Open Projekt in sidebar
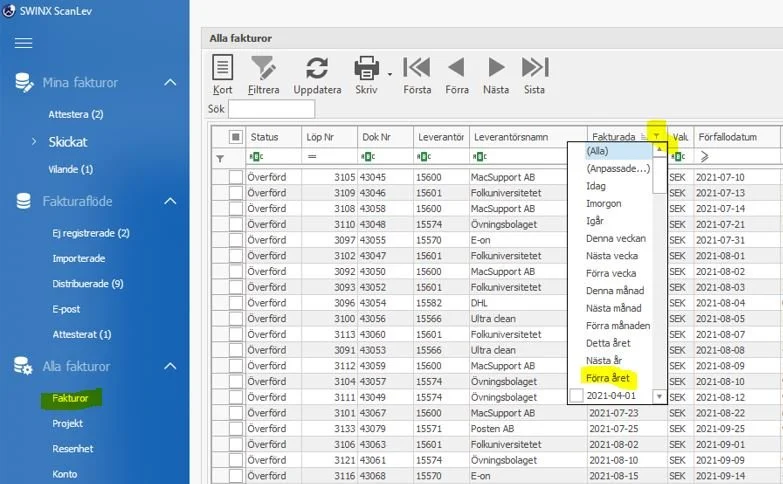783x484 pixels. (67, 424)
